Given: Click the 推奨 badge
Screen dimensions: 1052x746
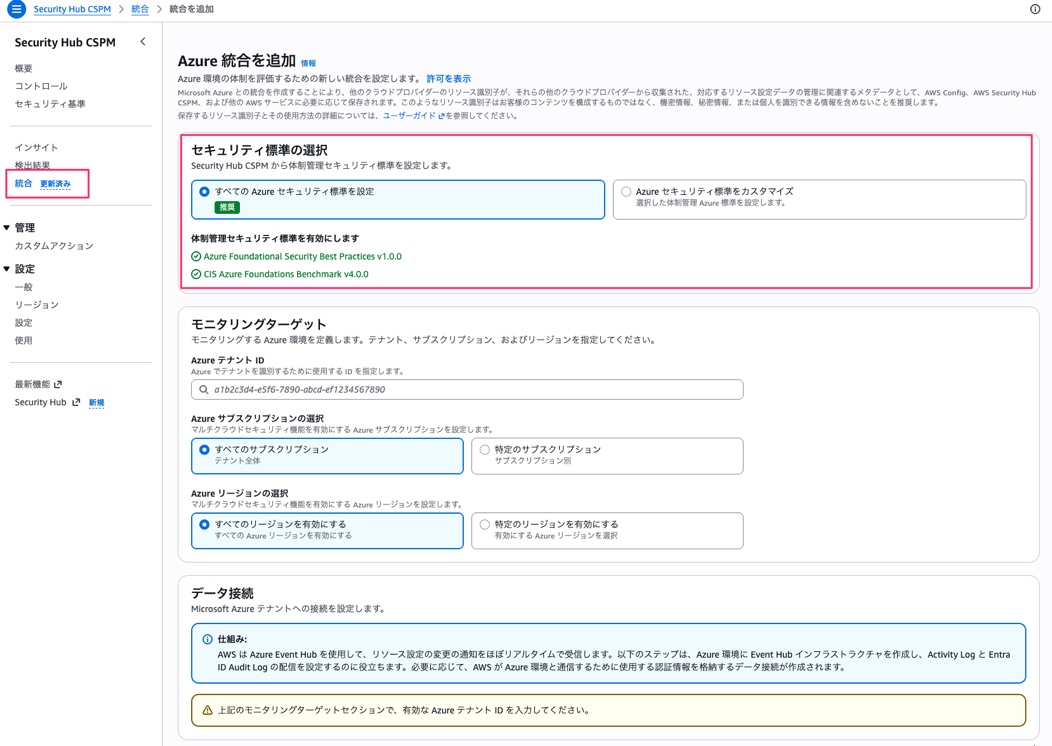Looking at the screenshot, I should click(x=227, y=207).
